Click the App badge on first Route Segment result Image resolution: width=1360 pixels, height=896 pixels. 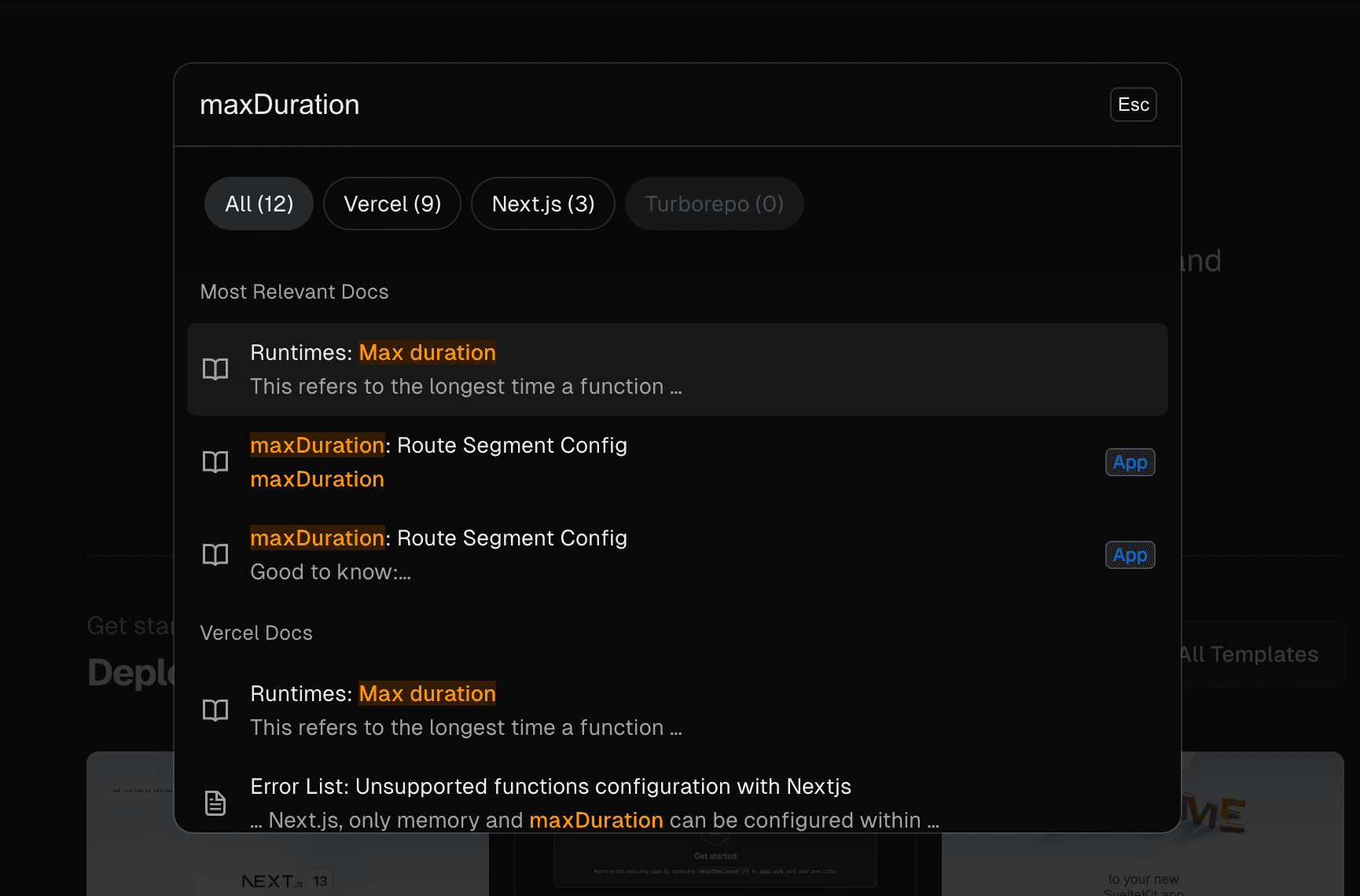coord(1130,462)
